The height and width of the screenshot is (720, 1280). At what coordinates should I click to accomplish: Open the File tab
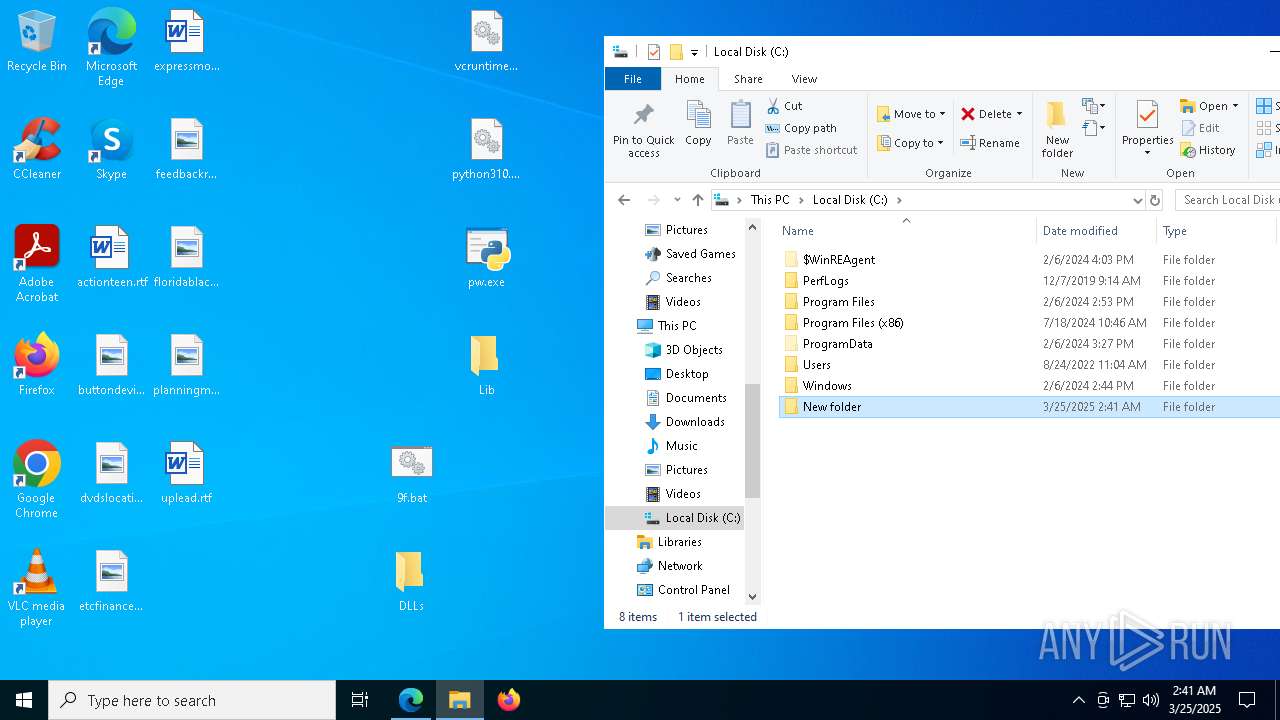(x=633, y=79)
